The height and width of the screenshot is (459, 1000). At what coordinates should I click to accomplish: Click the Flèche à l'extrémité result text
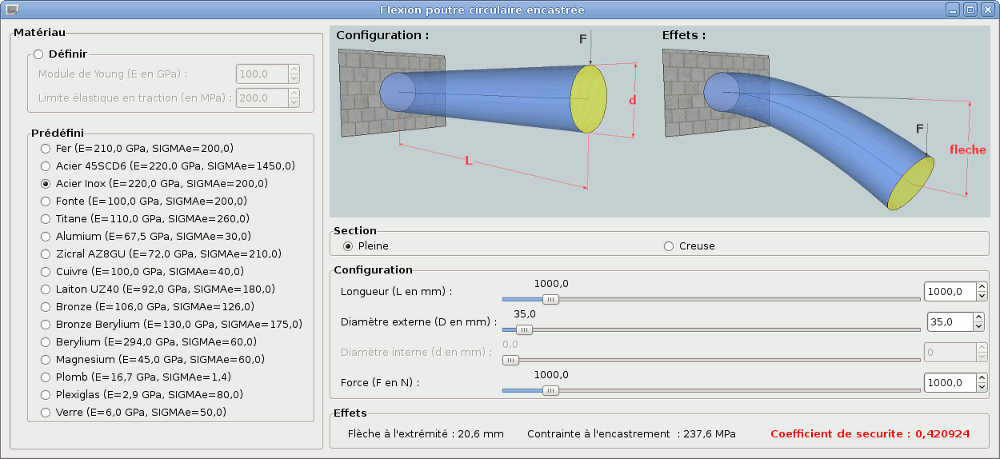426,434
